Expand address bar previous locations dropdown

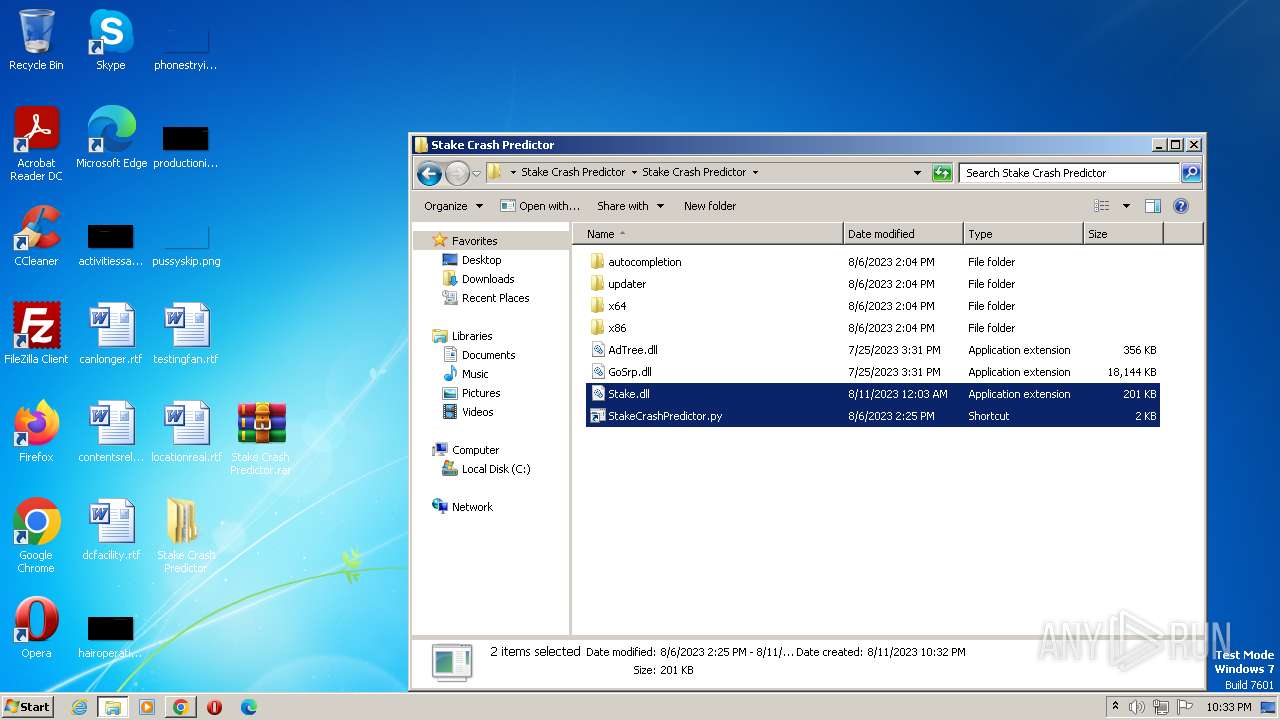[x=917, y=173]
